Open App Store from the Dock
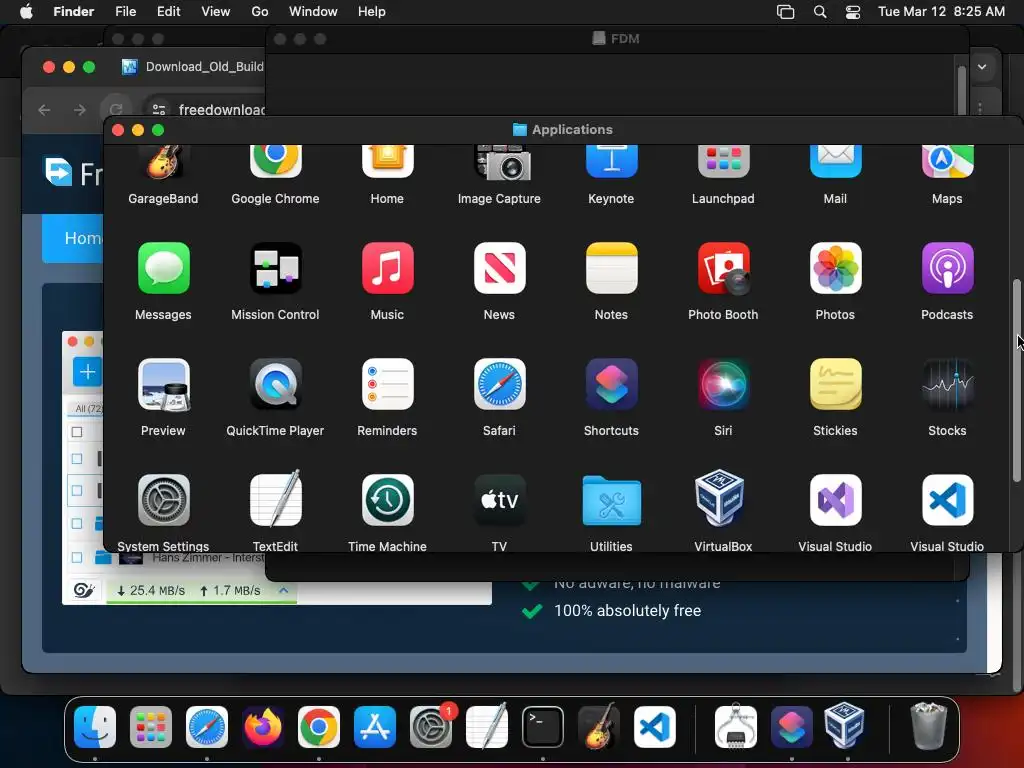This screenshot has width=1024, height=768. coord(375,727)
